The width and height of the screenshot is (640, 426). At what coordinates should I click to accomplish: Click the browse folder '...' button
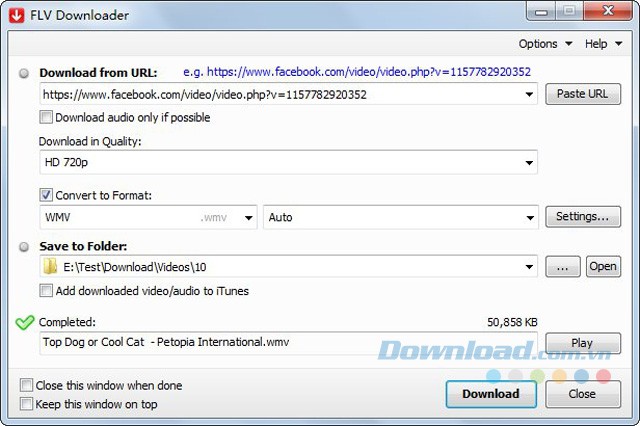click(563, 267)
